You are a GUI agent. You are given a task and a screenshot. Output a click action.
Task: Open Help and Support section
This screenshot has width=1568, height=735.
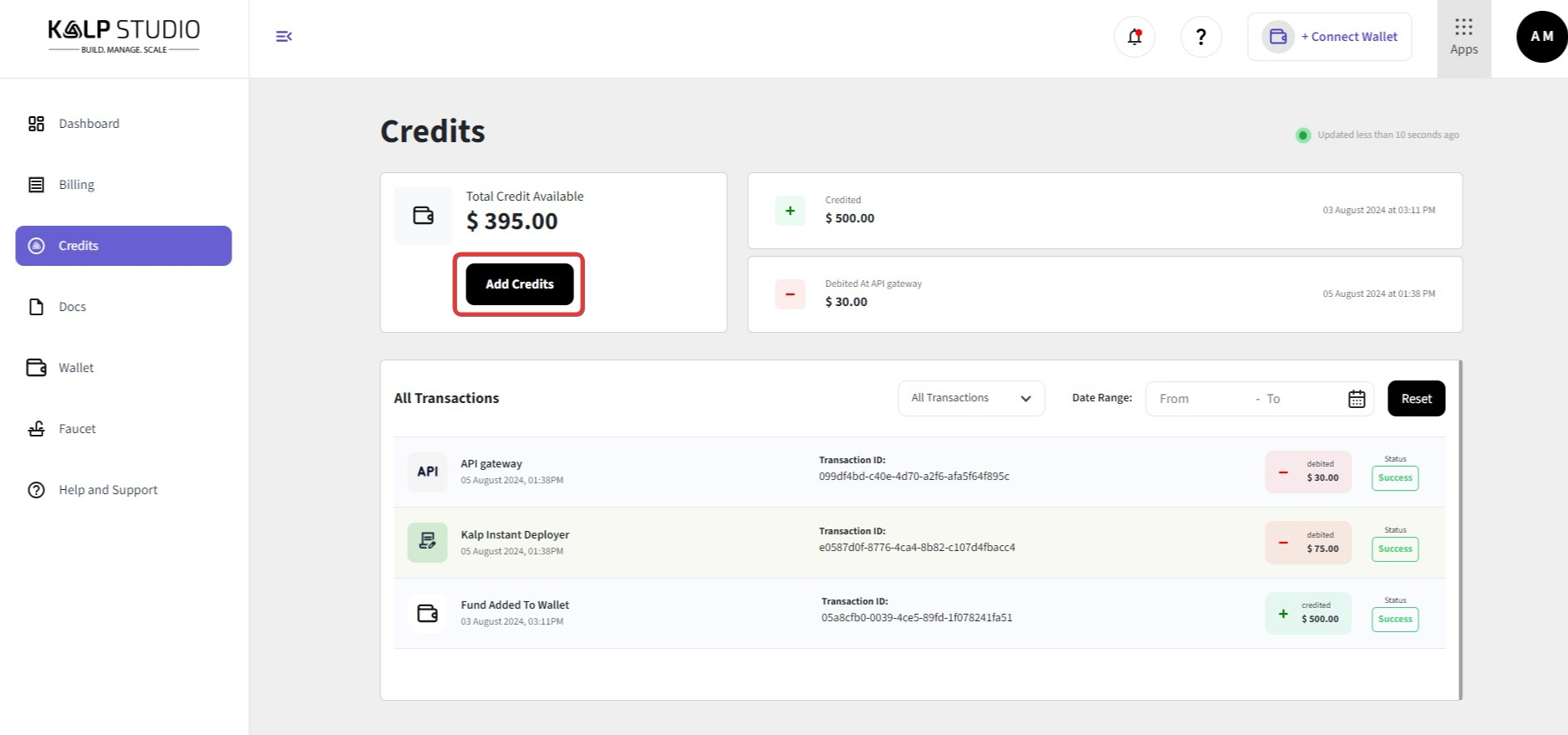tap(108, 490)
